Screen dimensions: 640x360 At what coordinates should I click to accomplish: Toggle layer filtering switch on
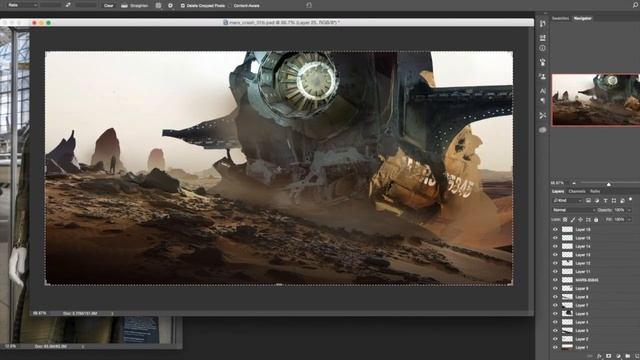631,200
